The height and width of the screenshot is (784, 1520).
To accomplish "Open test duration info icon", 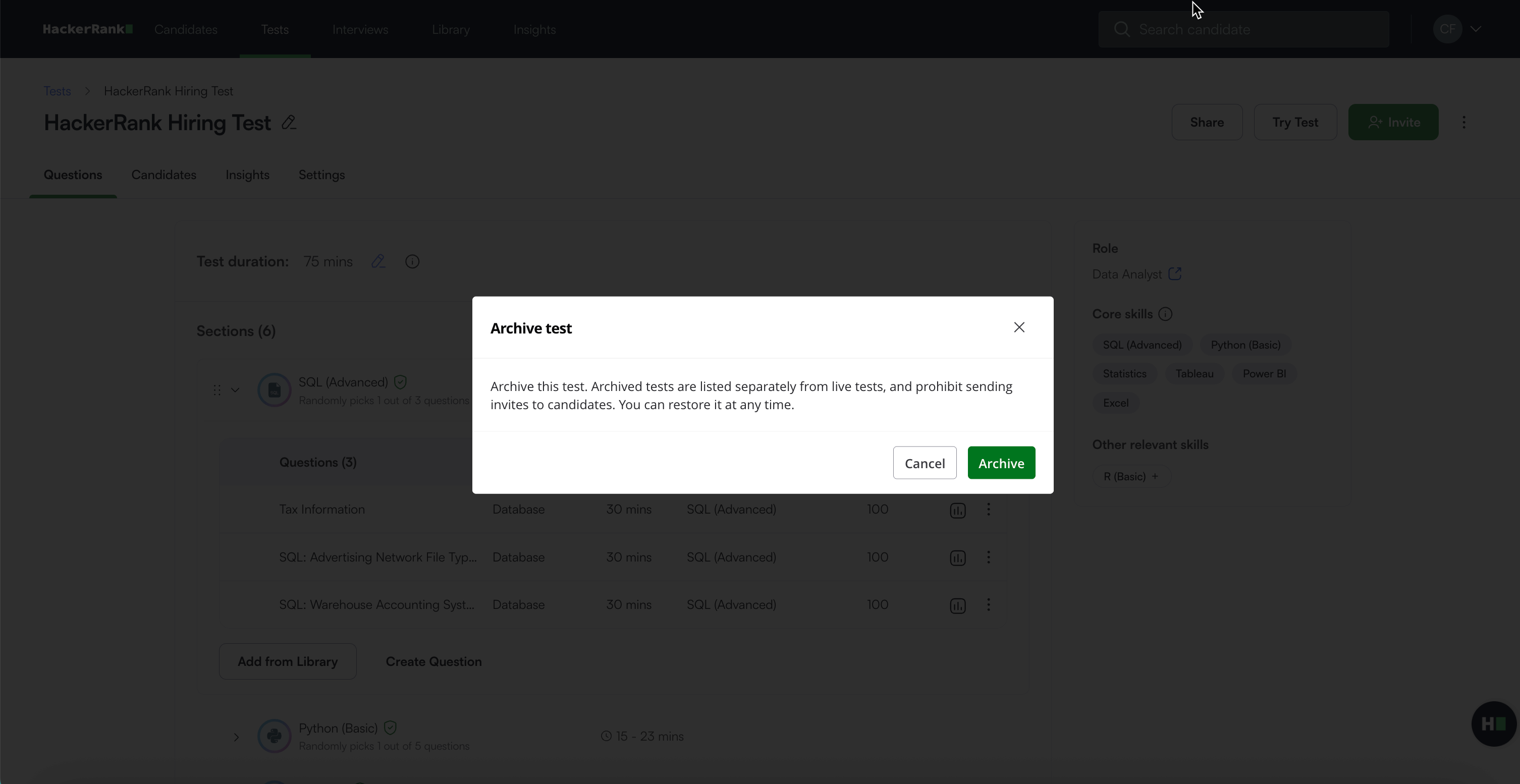I will point(412,261).
